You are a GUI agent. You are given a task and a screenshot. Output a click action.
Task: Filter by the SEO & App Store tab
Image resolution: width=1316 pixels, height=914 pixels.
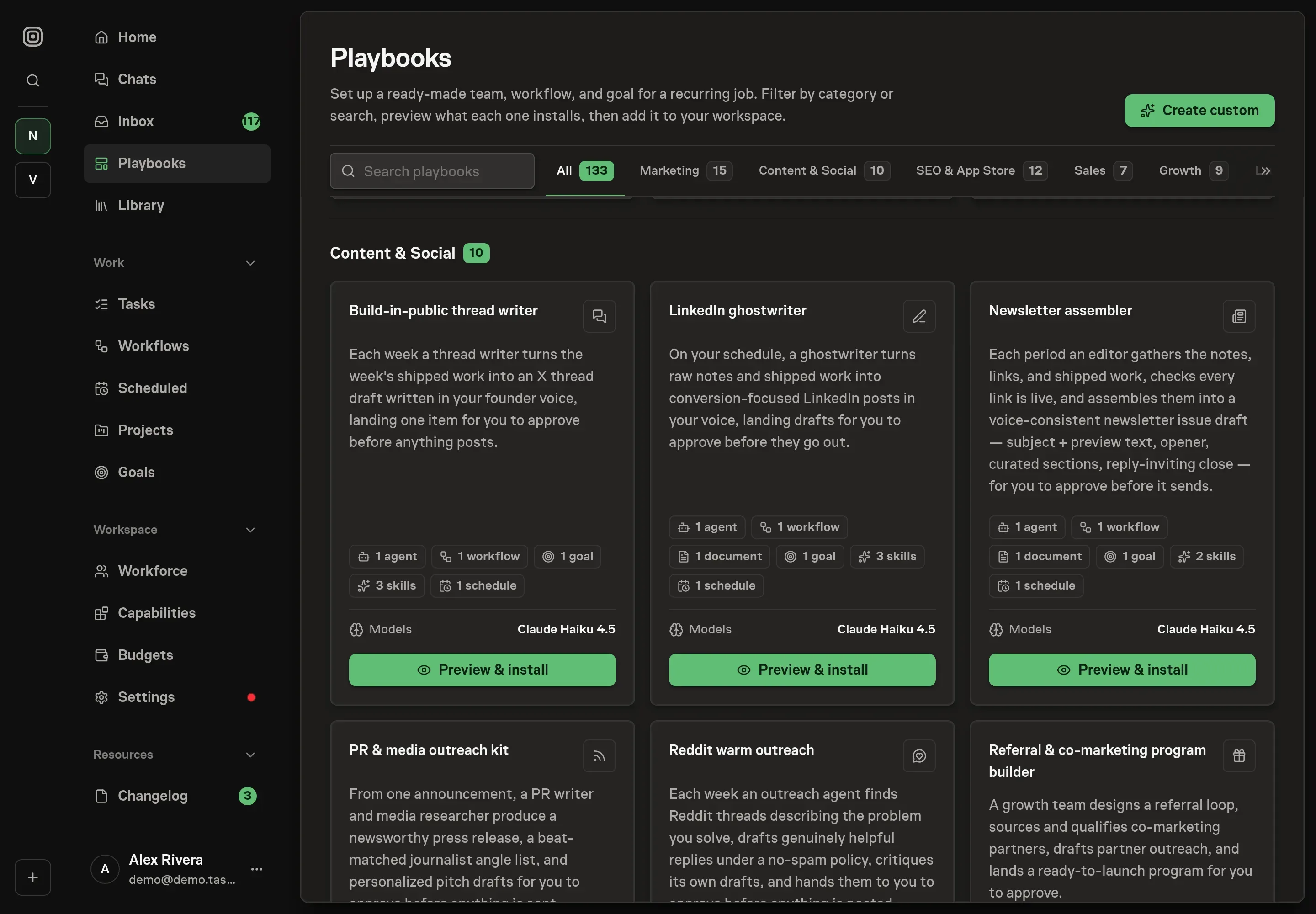pyautogui.click(x=982, y=170)
